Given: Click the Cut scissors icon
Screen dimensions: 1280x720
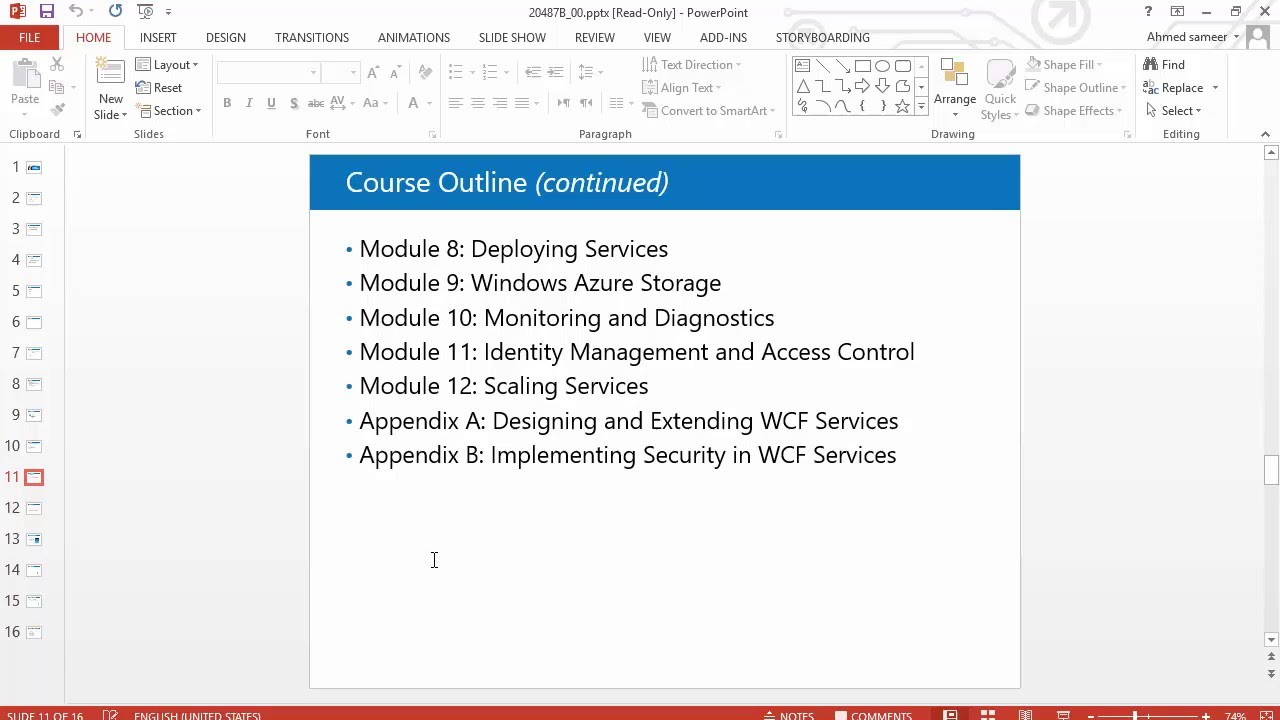Looking at the screenshot, I should (57, 64).
